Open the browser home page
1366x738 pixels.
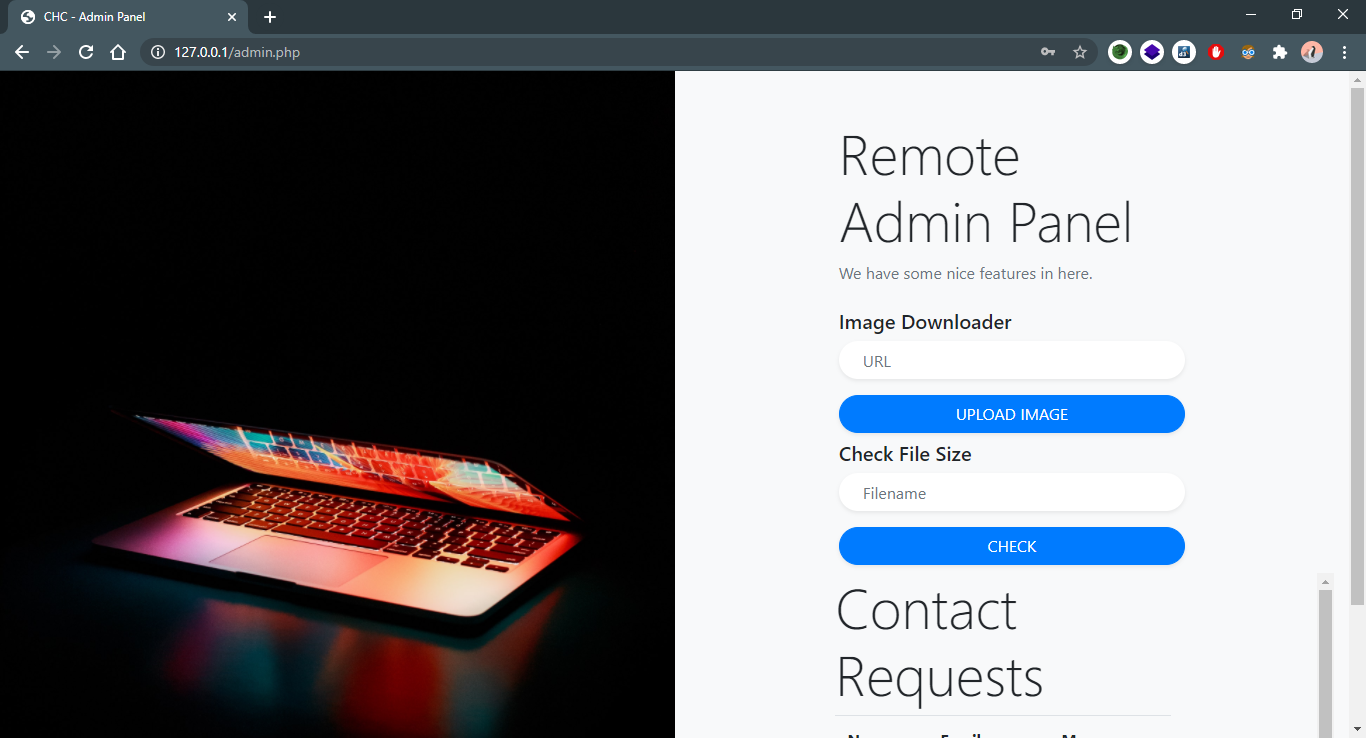[x=118, y=52]
